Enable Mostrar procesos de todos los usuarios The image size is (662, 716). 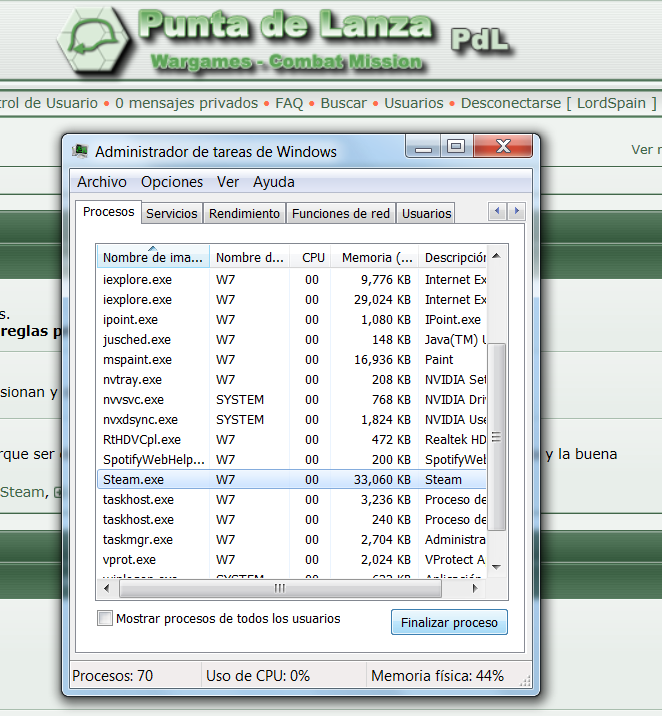point(105,618)
